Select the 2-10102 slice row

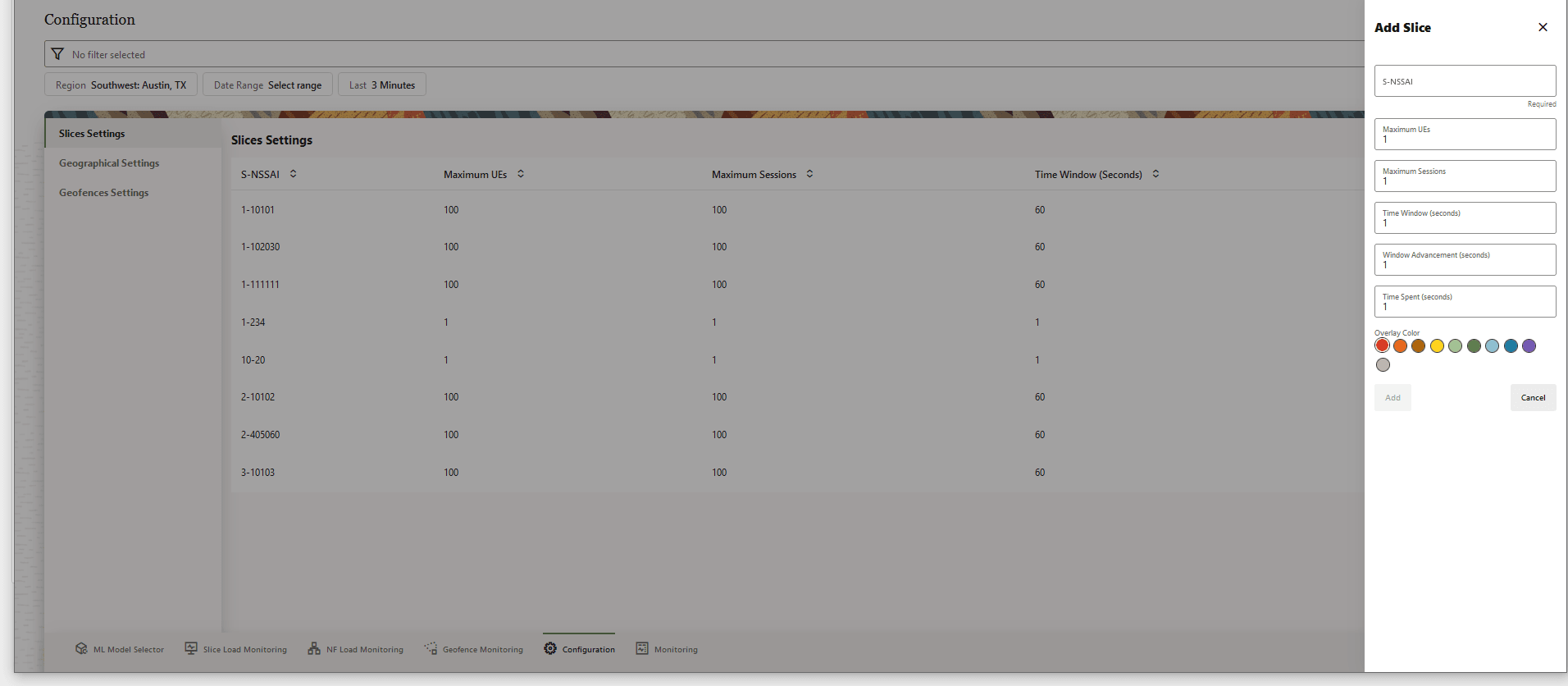click(x=798, y=397)
